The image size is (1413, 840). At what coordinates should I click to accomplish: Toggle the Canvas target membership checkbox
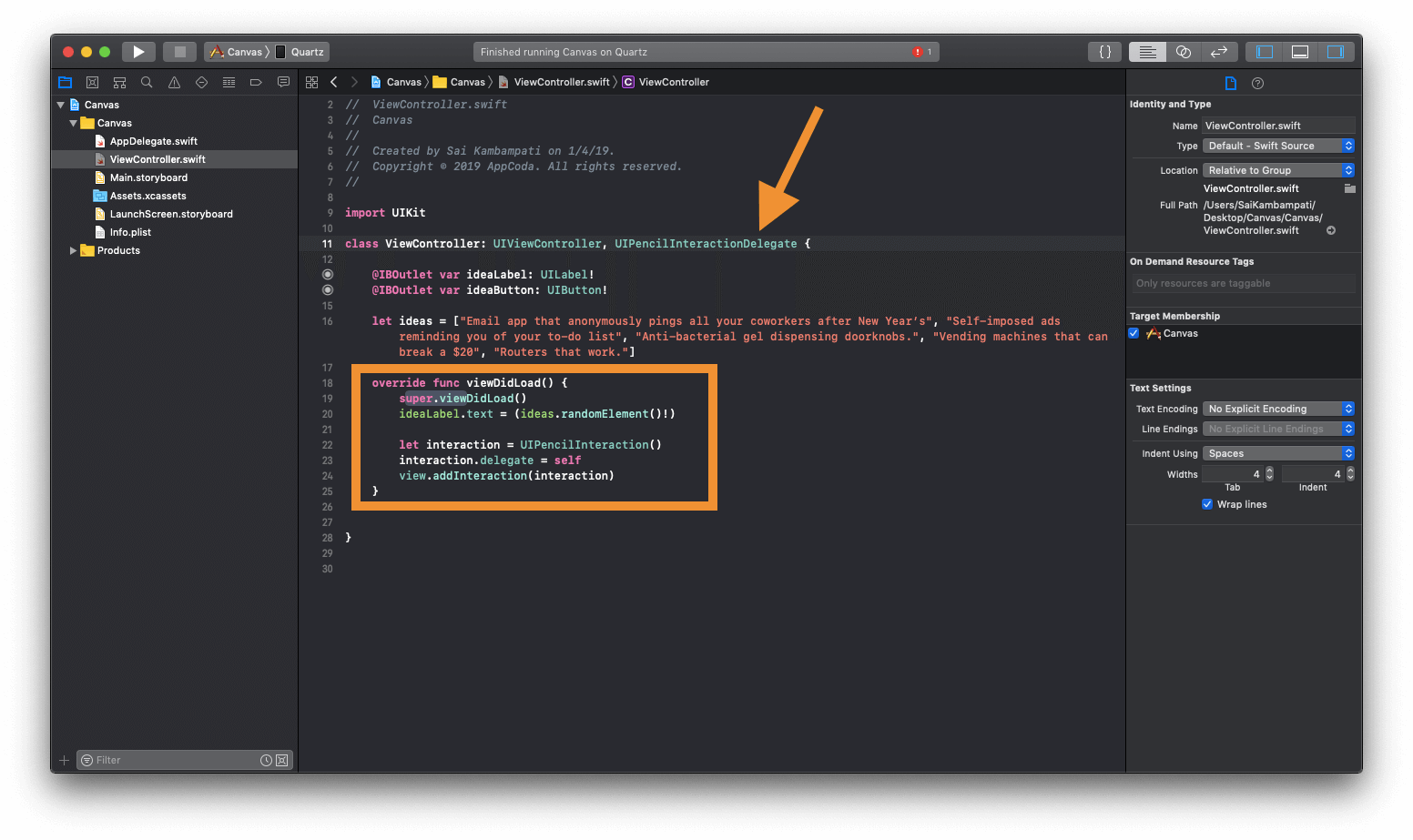pos(1133,333)
